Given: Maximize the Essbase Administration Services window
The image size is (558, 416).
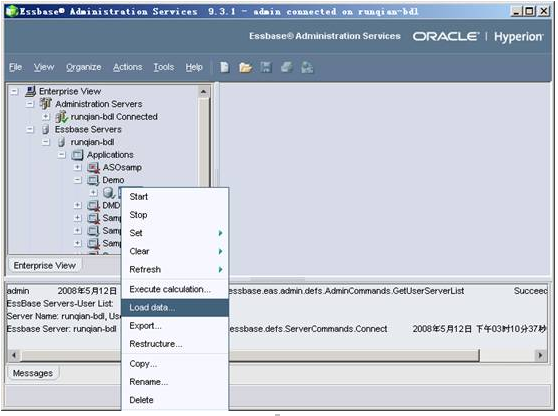Looking at the screenshot, I should click(x=530, y=11).
